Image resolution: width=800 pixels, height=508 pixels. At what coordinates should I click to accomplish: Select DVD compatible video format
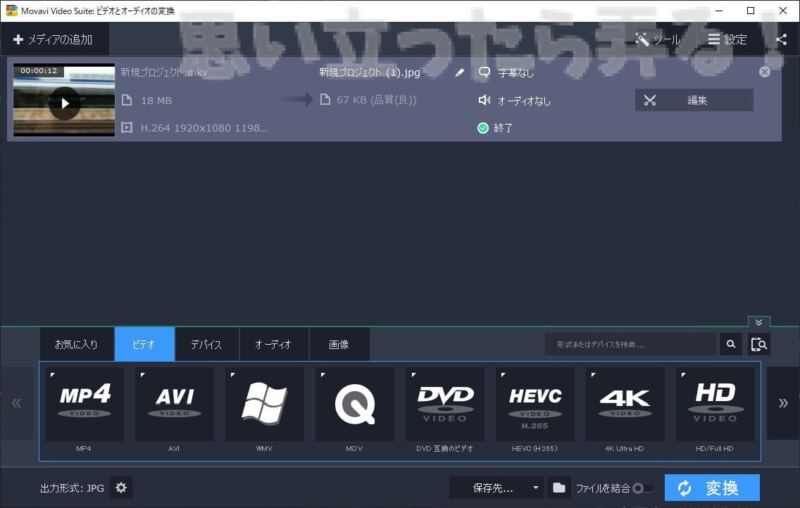tap(445, 404)
